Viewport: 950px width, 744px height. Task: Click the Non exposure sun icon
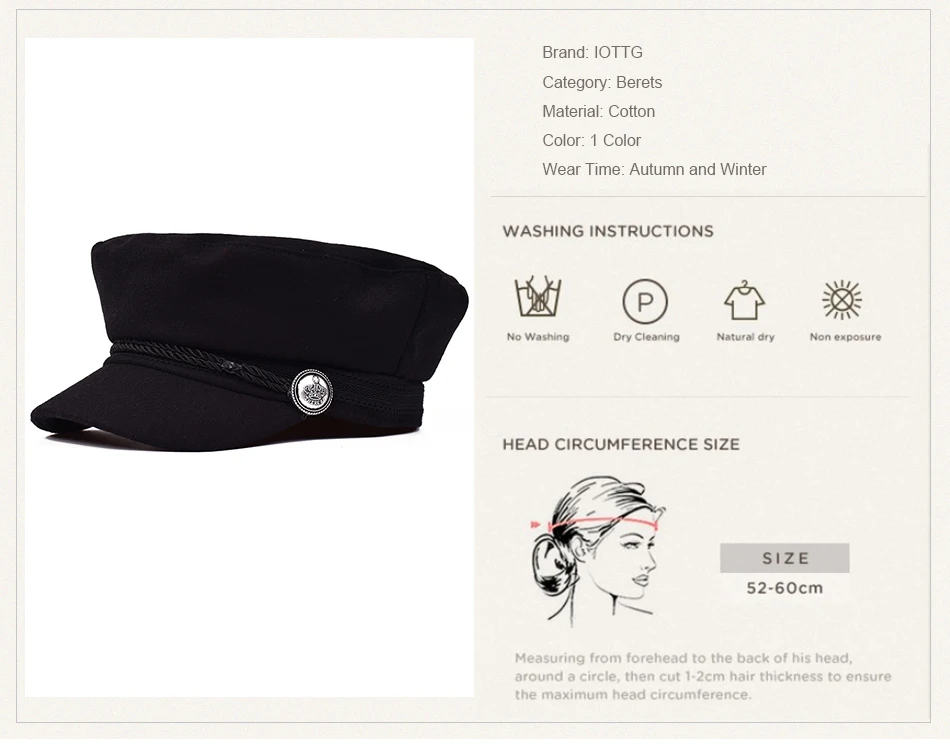point(842,299)
